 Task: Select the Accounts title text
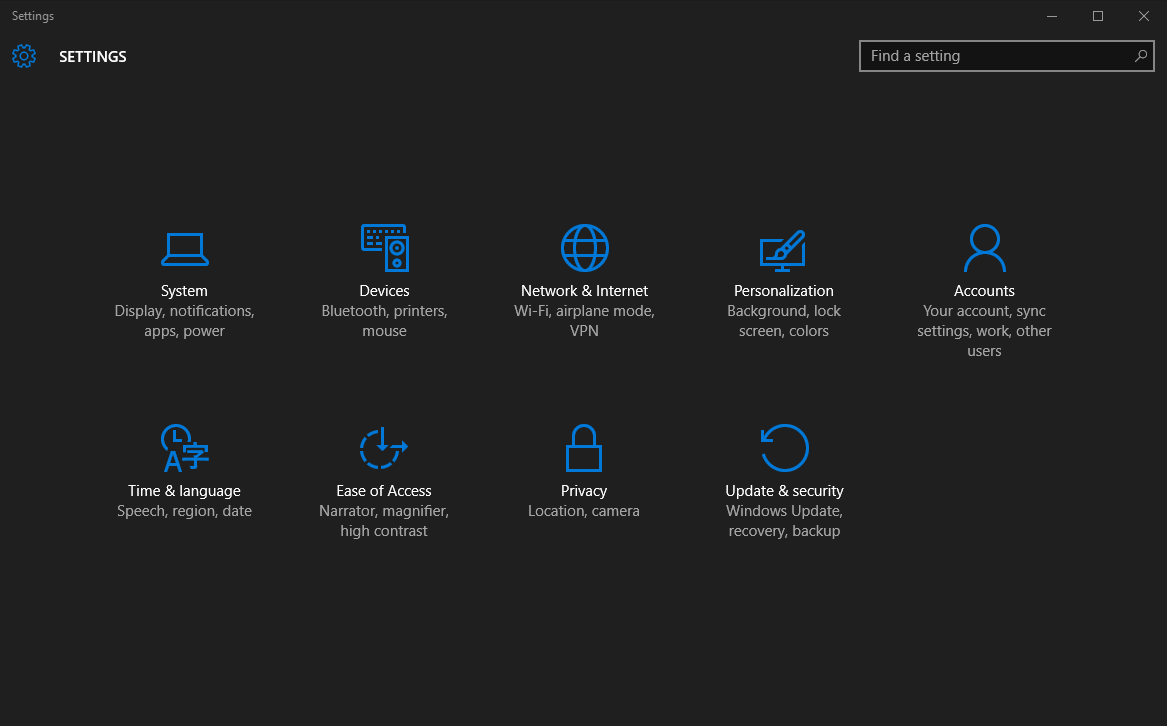click(x=984, y=291)
